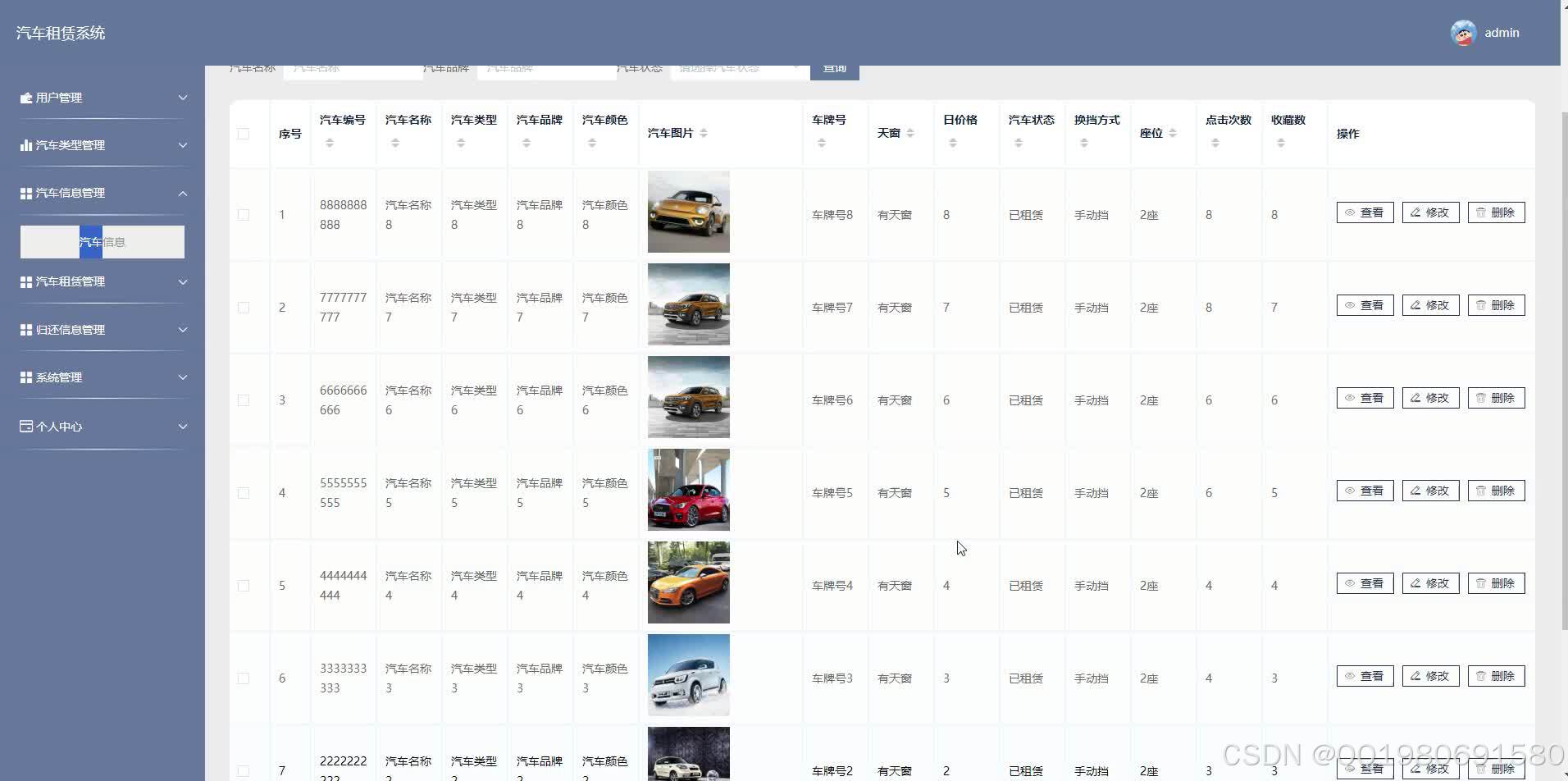Viewport: 1568px width, 781px height.
Task: Click the admin username
Action: (1502, 33)
